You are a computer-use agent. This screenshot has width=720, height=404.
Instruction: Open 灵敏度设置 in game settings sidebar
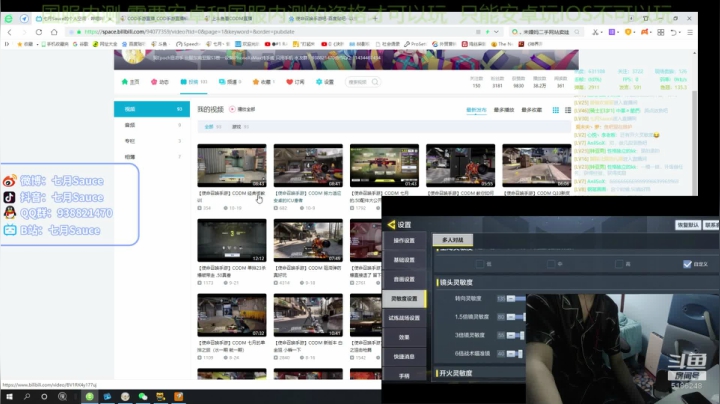[404, 298]
